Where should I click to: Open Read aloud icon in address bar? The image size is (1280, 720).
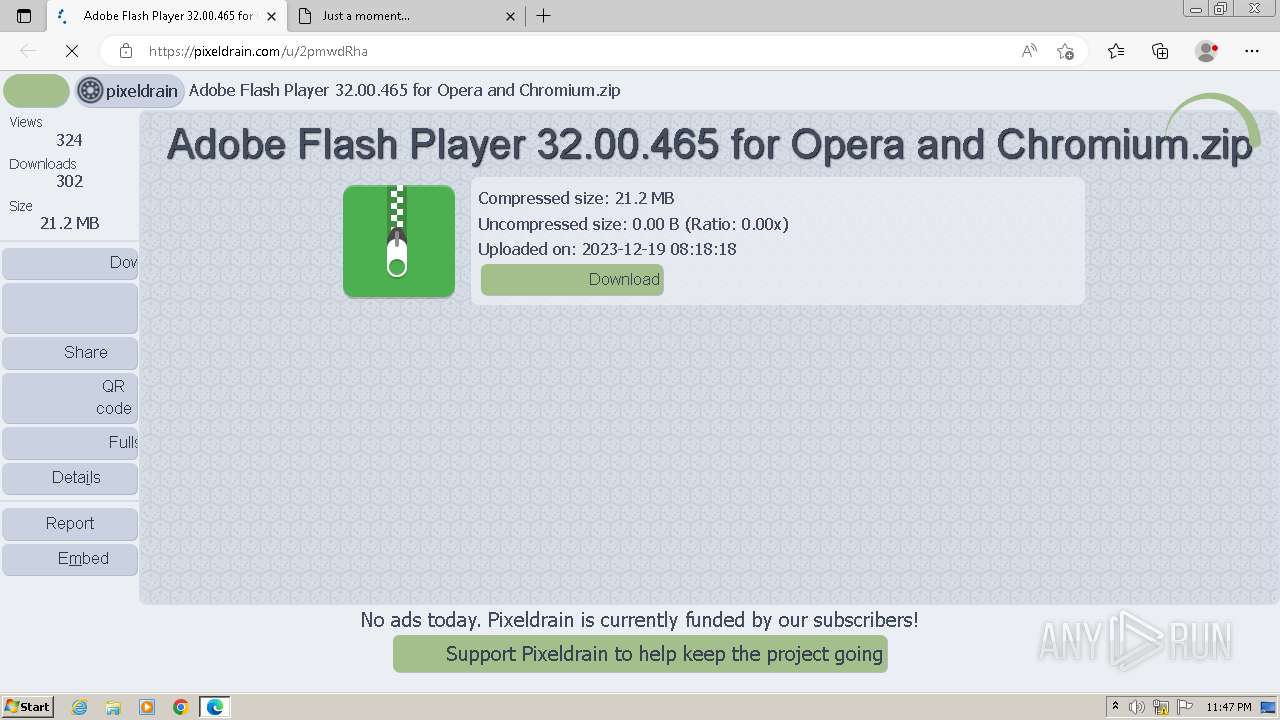click(1029, 51)
